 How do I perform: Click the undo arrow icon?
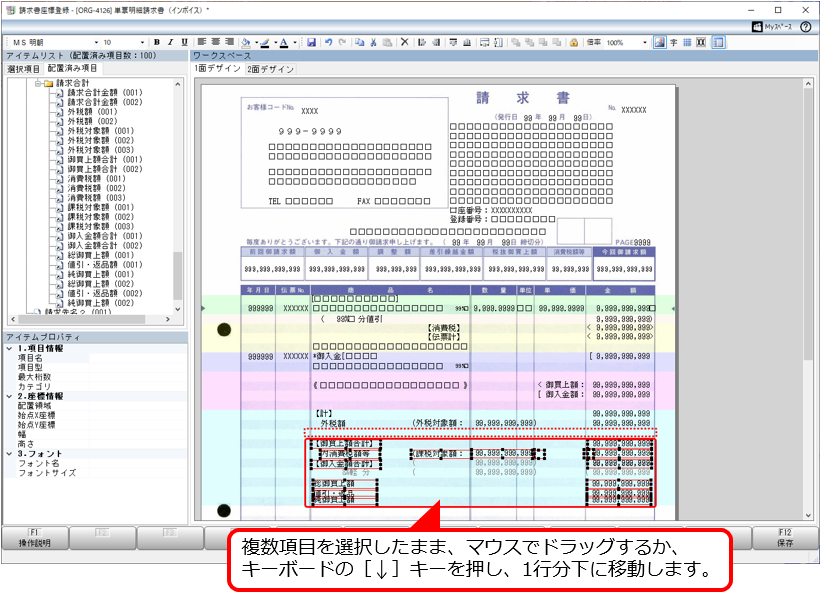coord(328,42)
